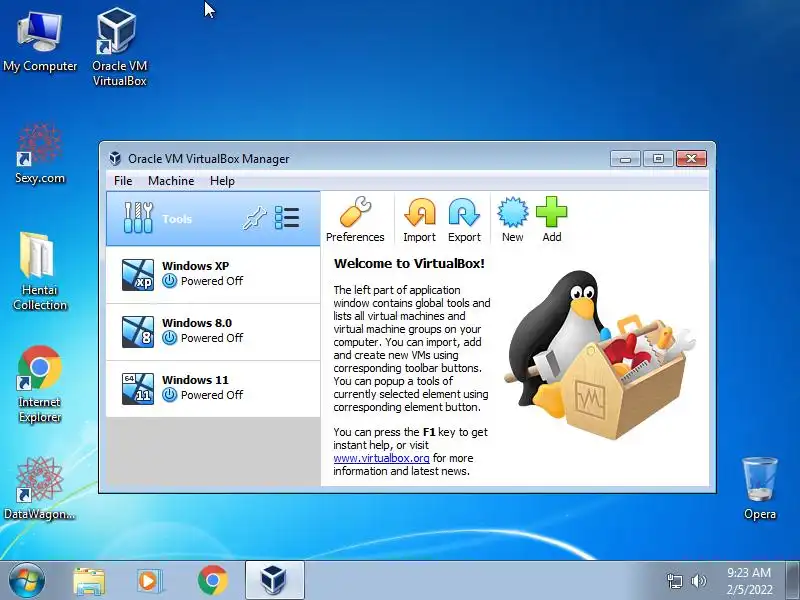Image resolution: width=800 pixels, height=600 pixels.
Task: Click the network tray icon
Action: coord(674,581)
